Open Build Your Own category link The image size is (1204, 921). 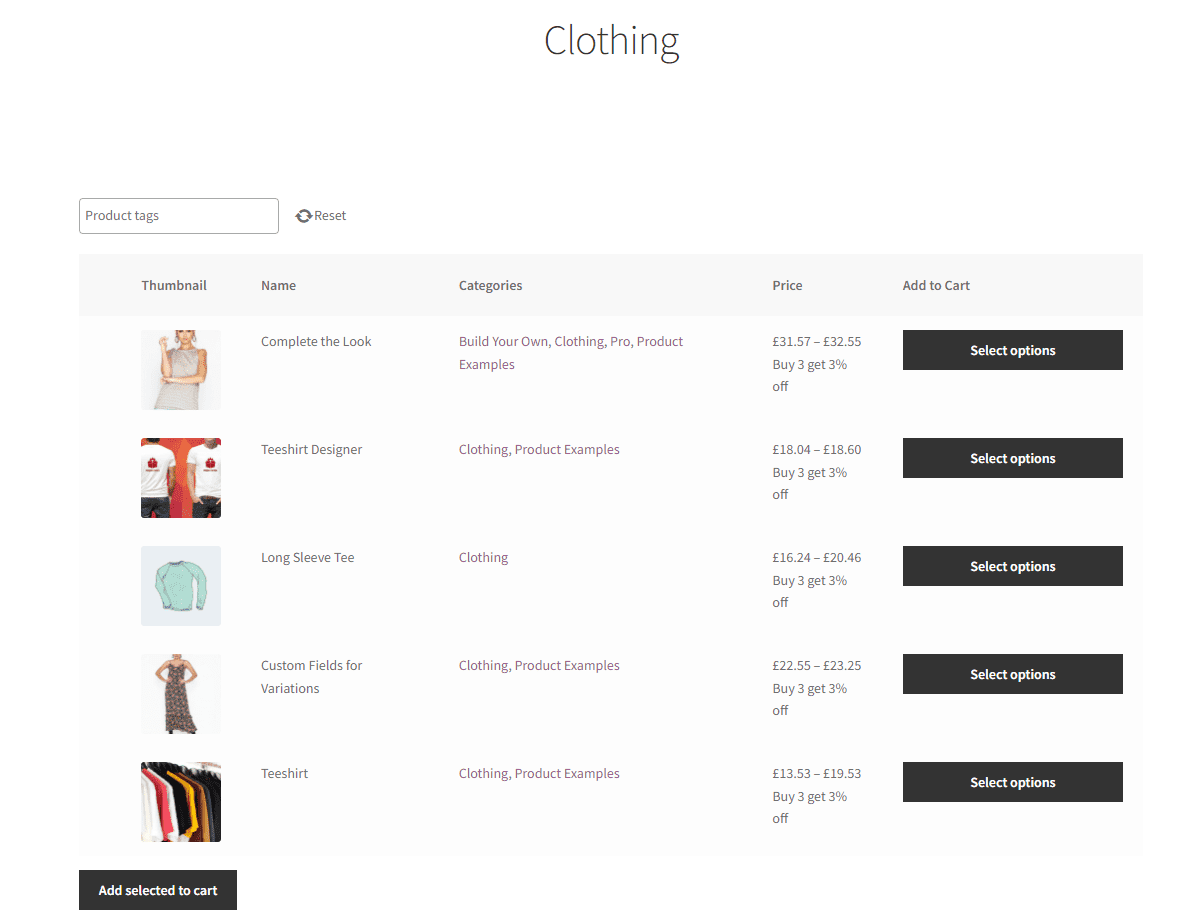pyautogui.click(x=503, y=342)
